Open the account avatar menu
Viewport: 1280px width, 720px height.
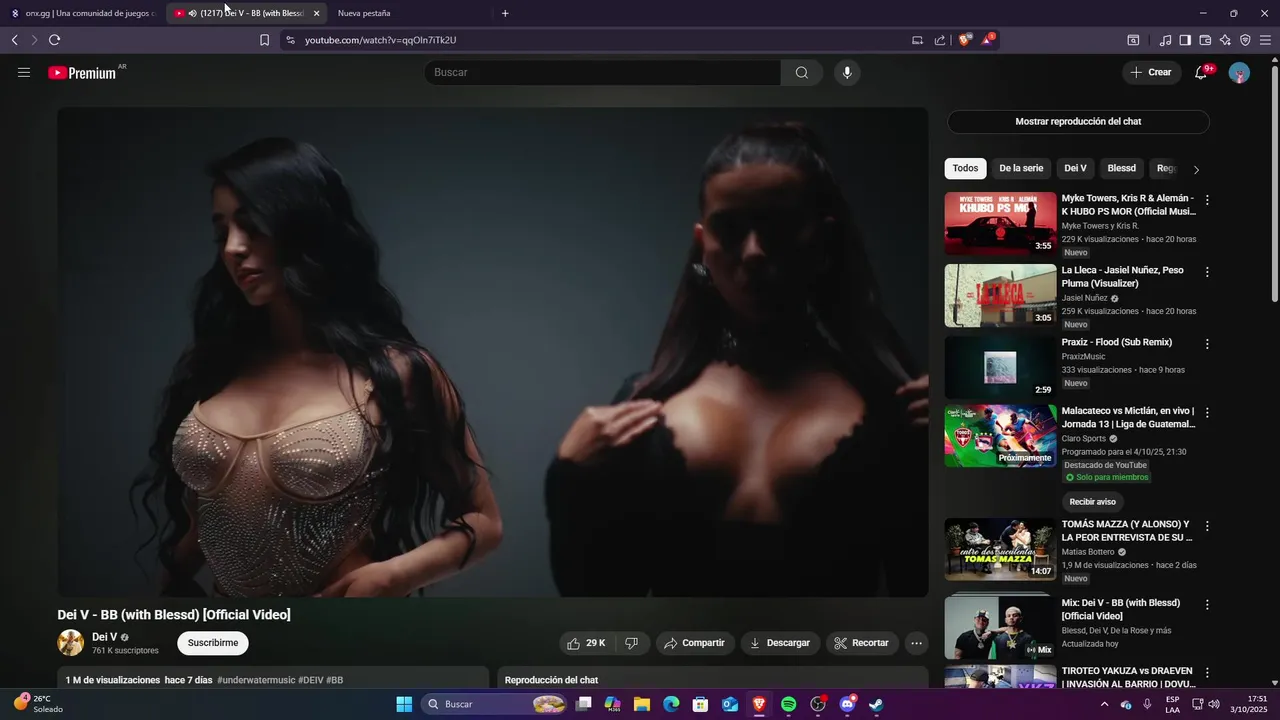click(x=1239, y=72)
